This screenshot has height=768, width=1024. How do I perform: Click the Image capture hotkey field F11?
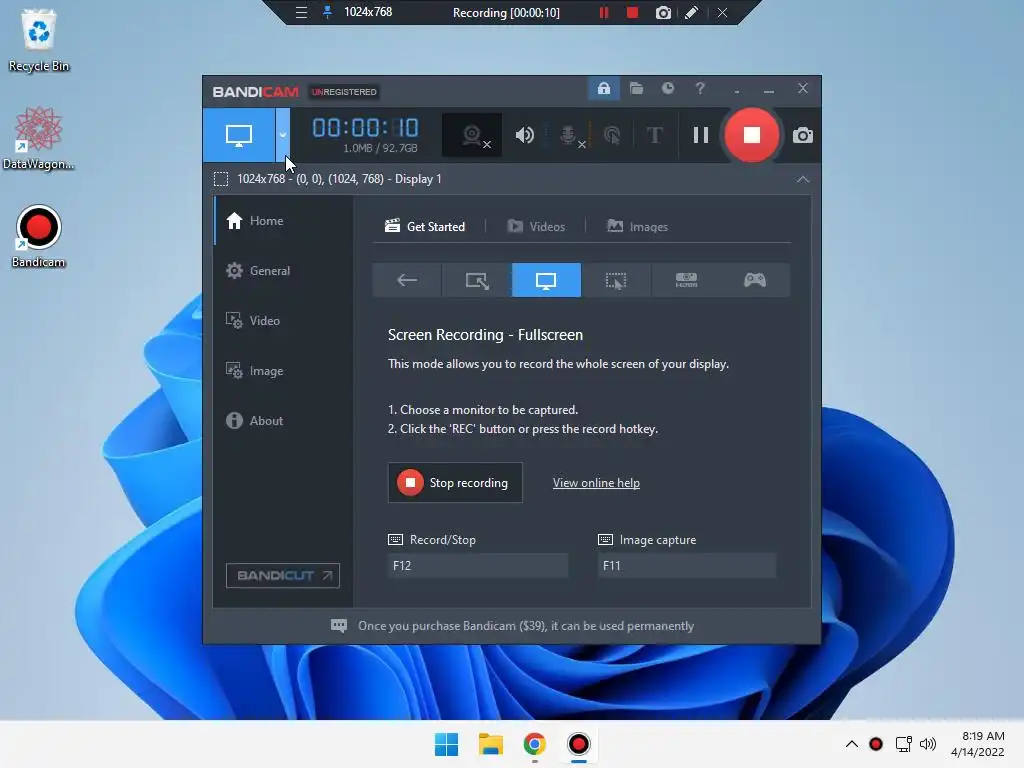pyautogui.click(x=687, y=566)
